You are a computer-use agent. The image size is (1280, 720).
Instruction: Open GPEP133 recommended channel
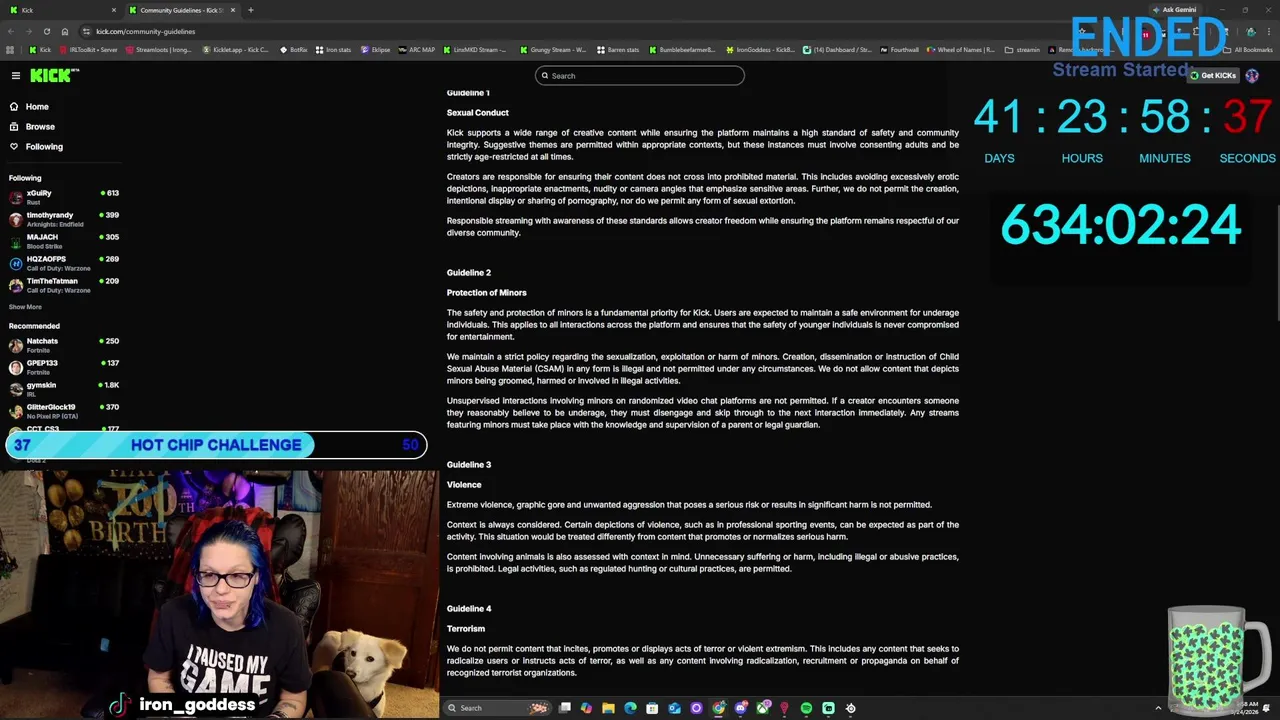point(63,367)
